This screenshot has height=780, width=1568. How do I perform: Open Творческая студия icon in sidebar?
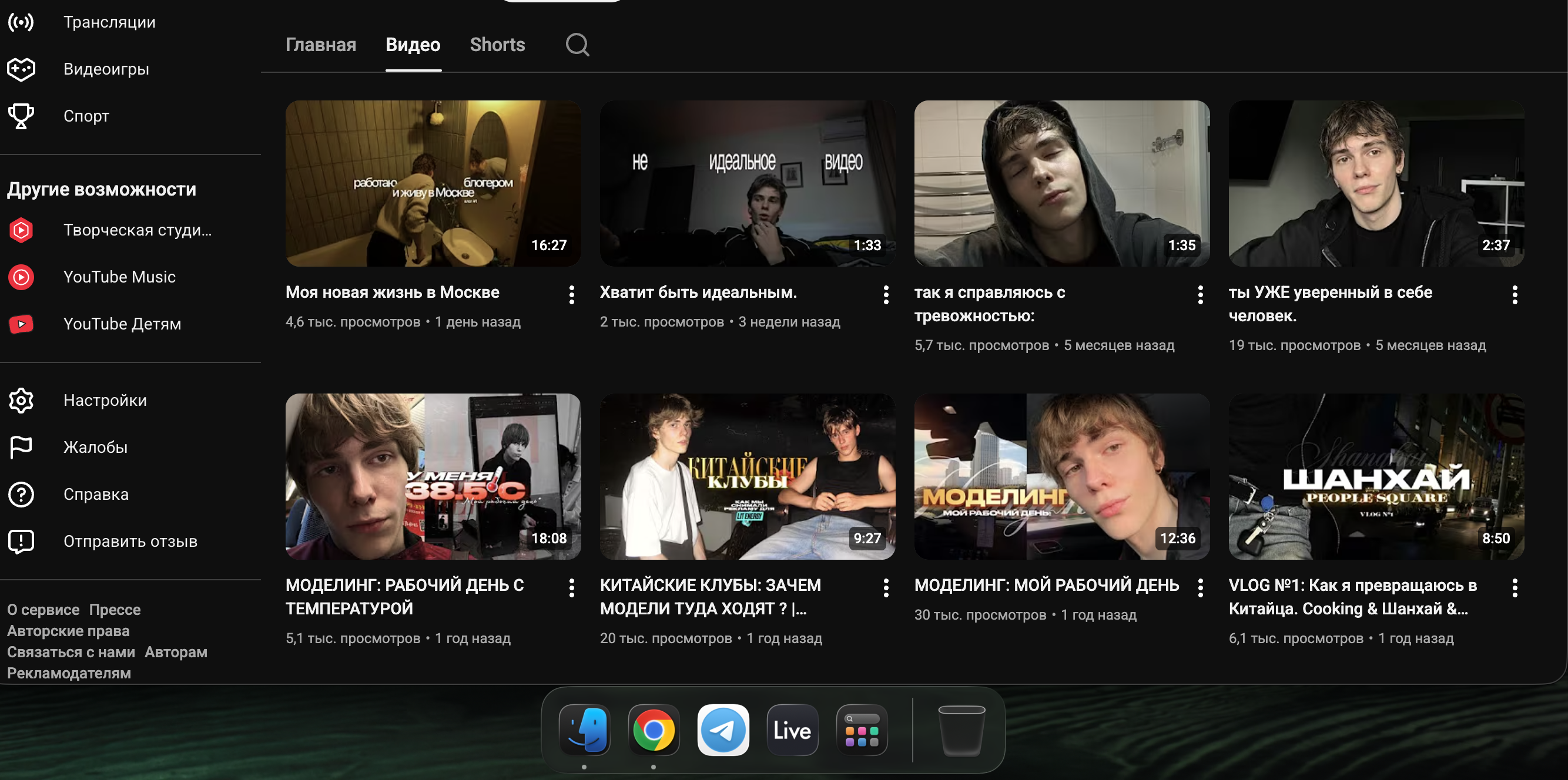pos(21,230)
